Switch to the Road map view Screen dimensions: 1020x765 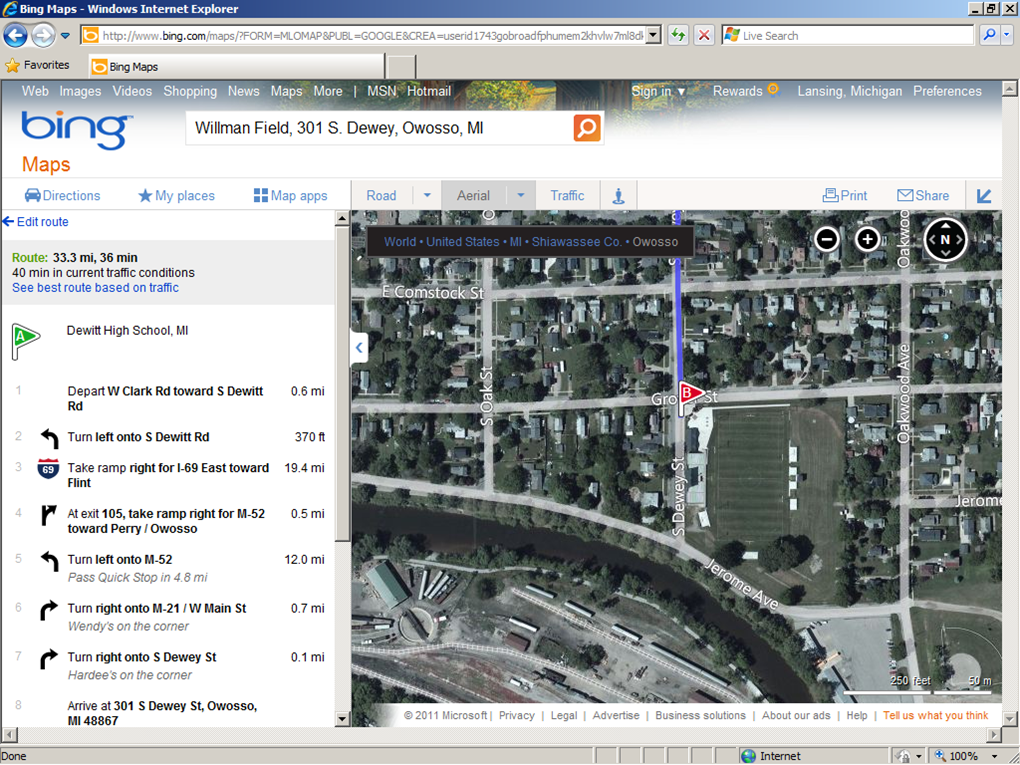[x=381, y=195]
